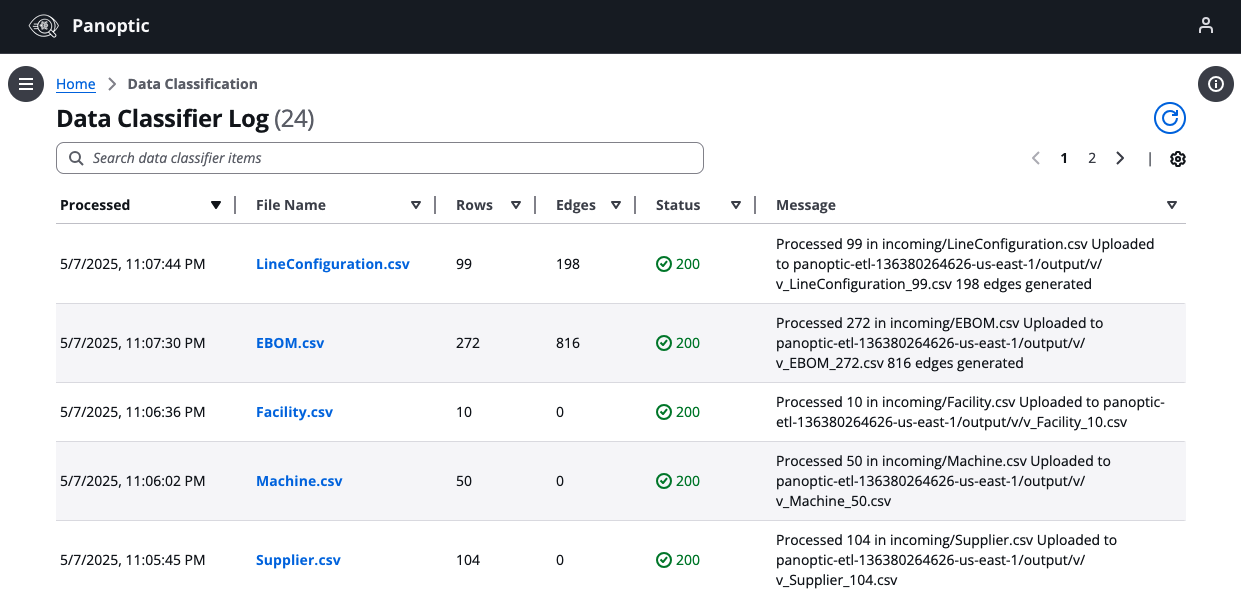
Task: Click the search data classifier items field
Action: [x=380, y=158]
